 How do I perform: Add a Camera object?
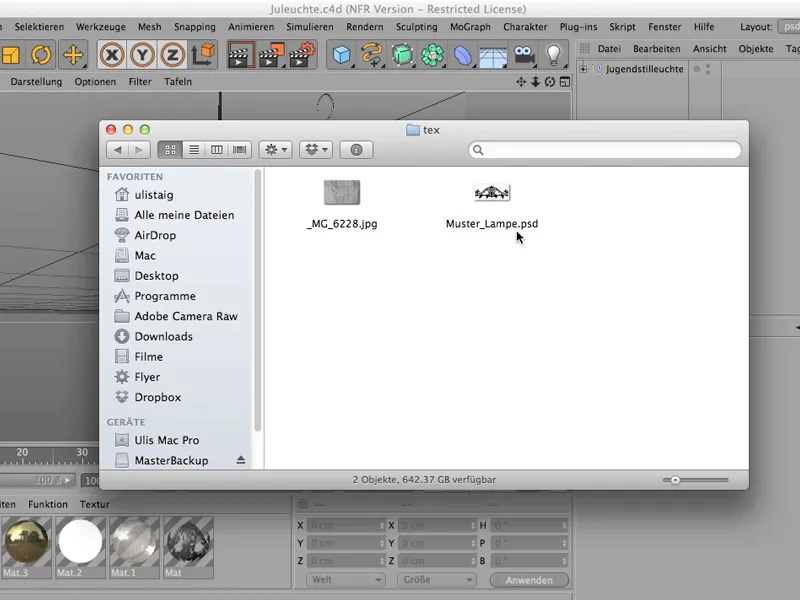tap(524, 55)
